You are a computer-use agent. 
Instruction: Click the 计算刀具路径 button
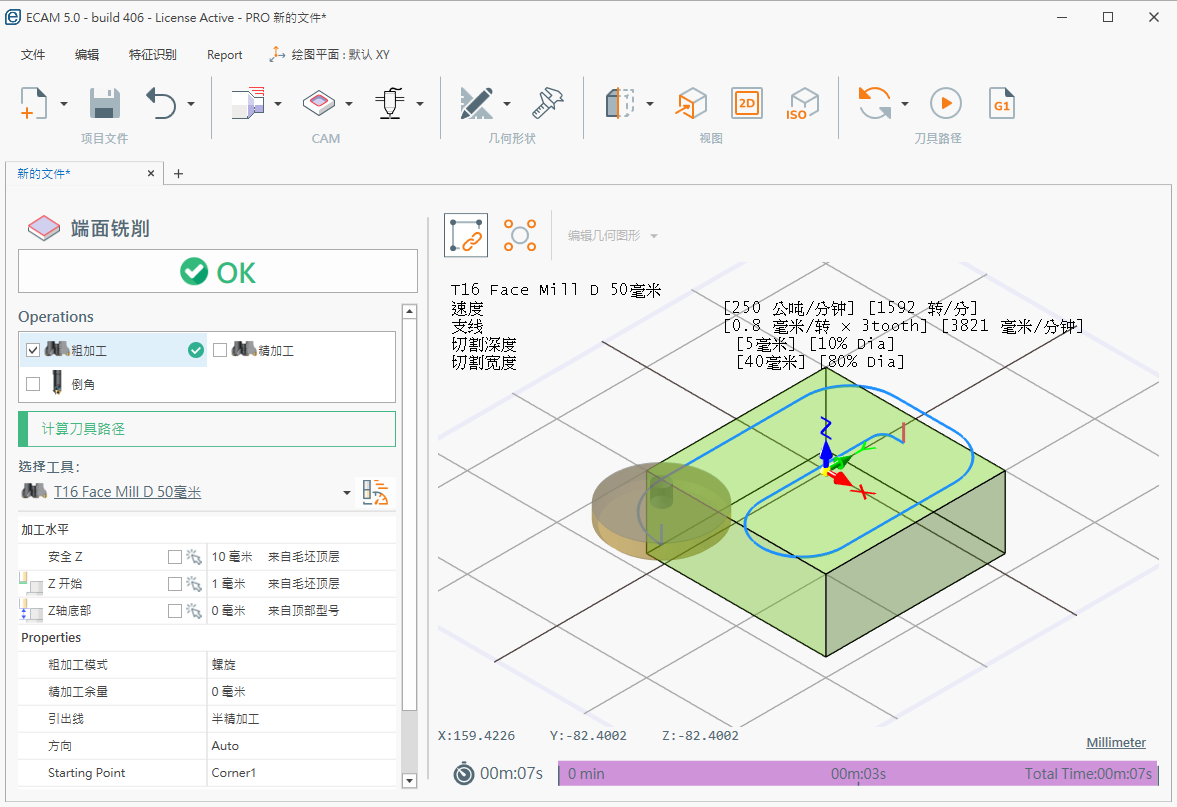coord(207,429)
